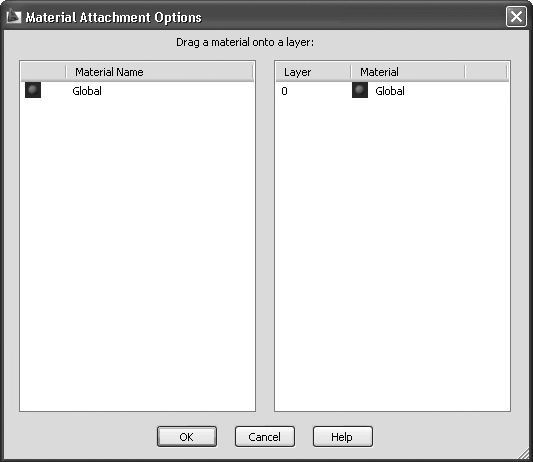The image size is (533, 462).
Task: Sort by the Layer column header
Action: pos(313,72)
